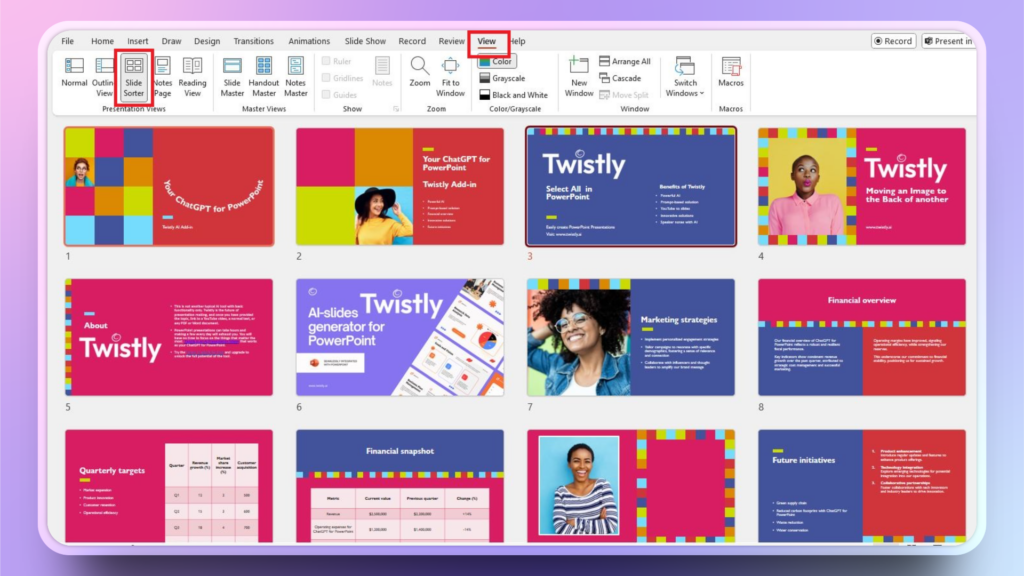1024x576 pixels.
Task: Select the Financial snapshot slide
Action: [400, 486]
